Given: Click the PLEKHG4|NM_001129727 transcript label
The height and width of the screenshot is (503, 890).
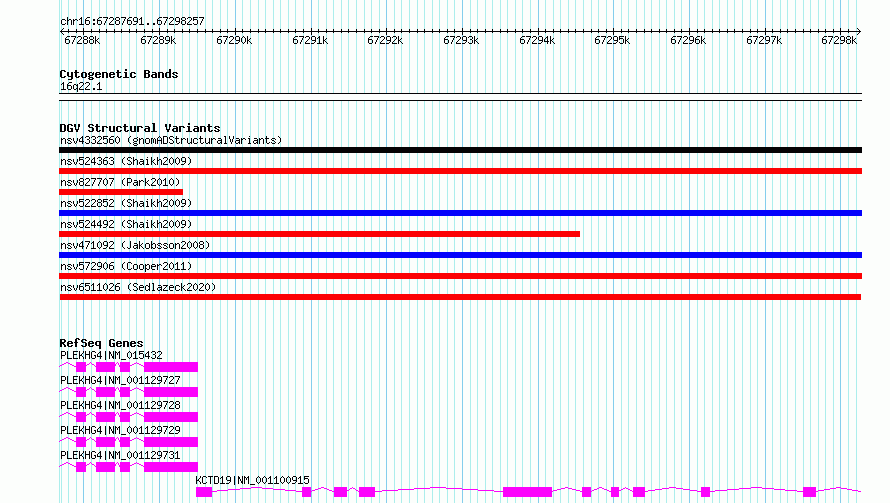Looking at the screenshot, I should coord(120,380).
